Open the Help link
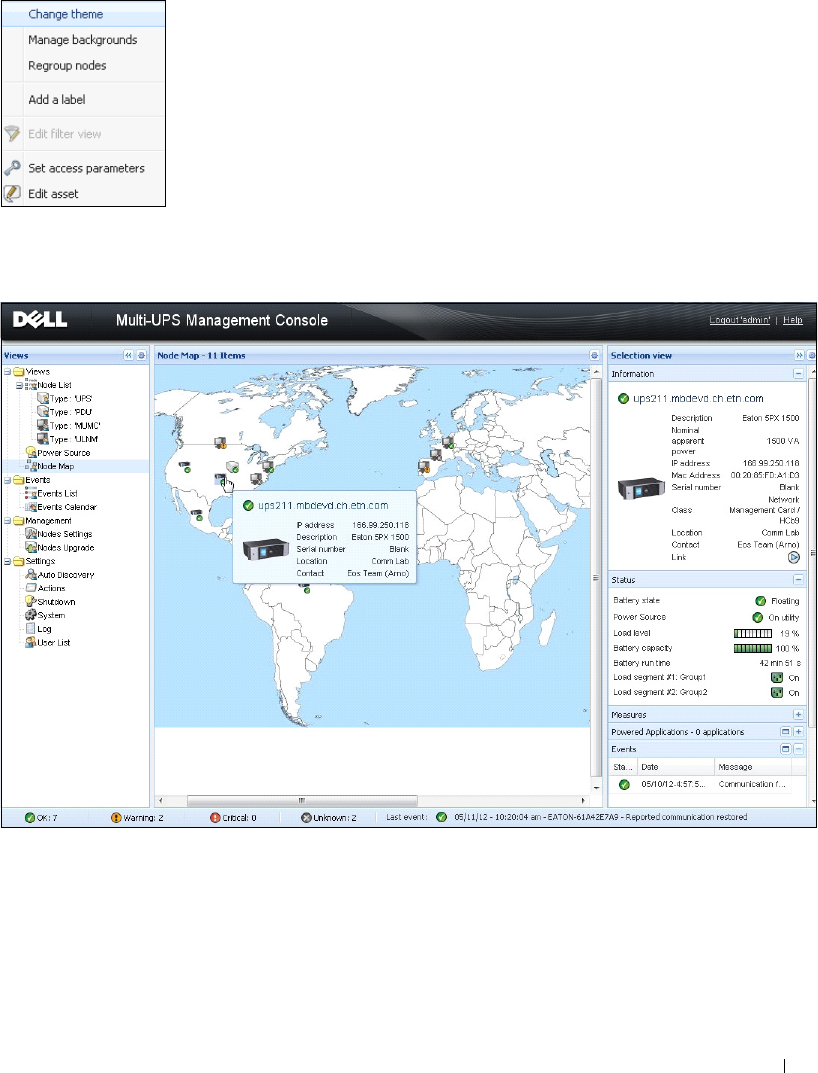This screenshot has height=1073, width=818. click(793, 320)
